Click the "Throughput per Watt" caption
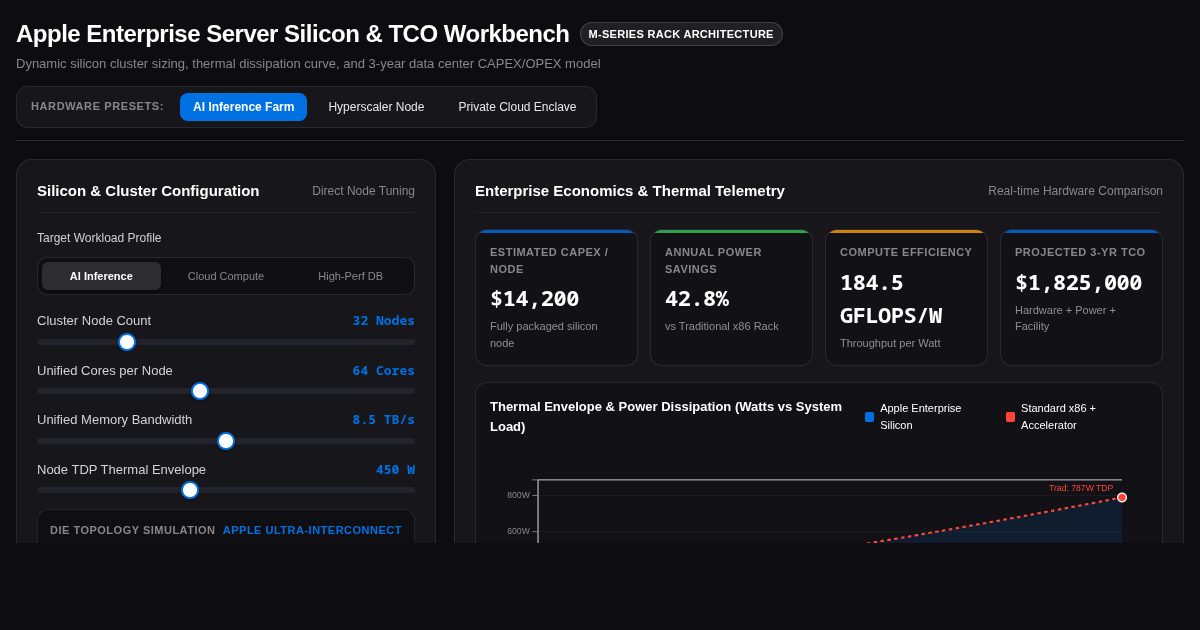The width and height of the screenshot is (1200, 630). [890, 343]
